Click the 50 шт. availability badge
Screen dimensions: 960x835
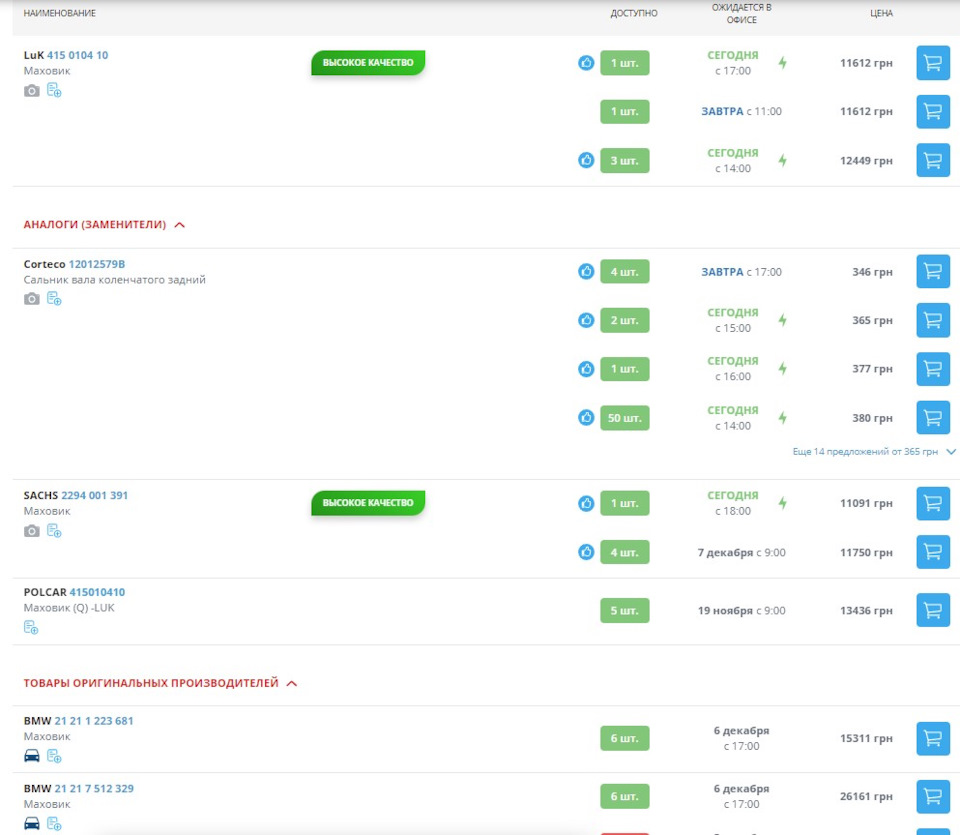point(624,418)
